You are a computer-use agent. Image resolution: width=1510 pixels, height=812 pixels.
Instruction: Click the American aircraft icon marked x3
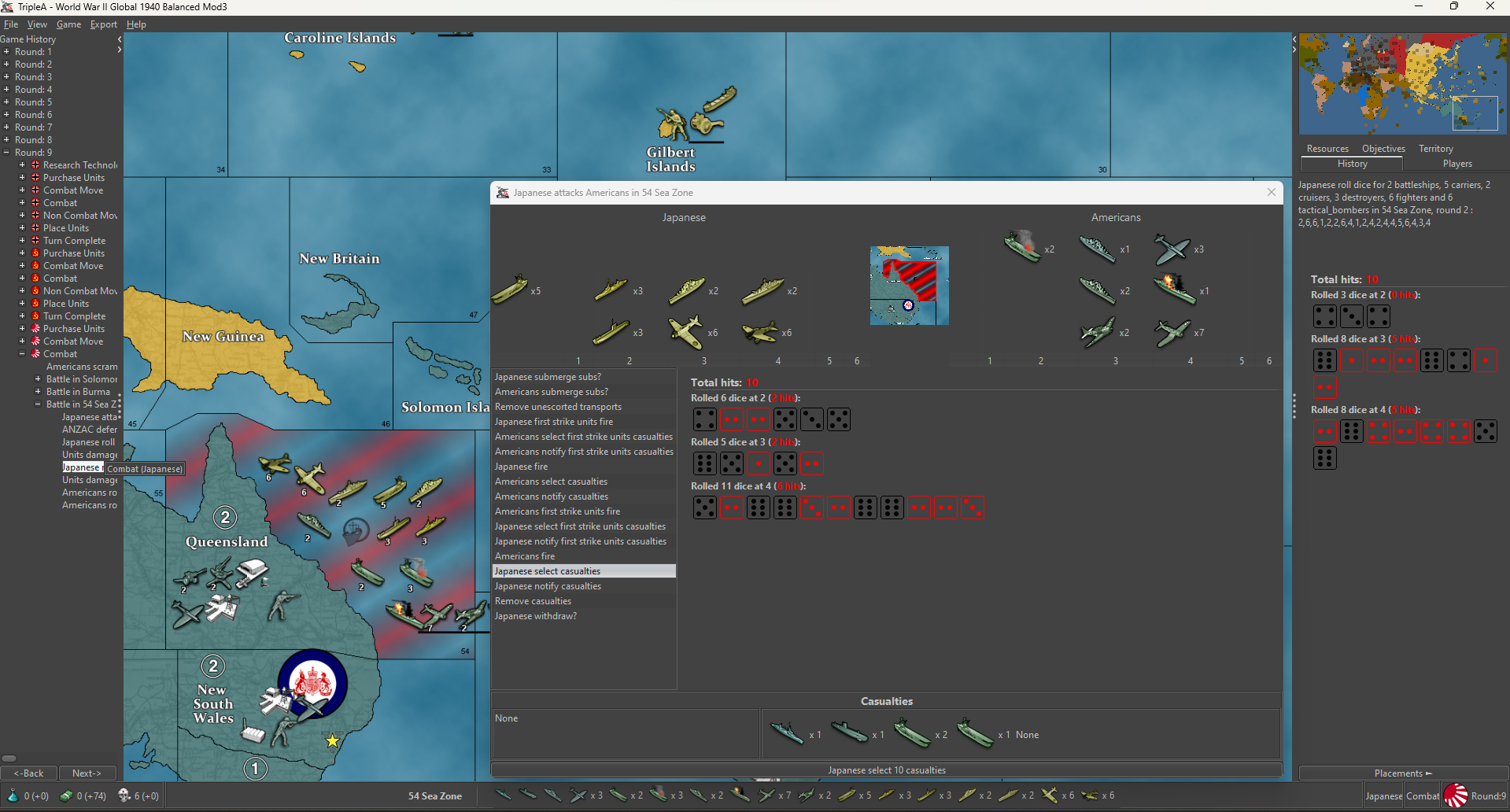tap(1172, 249)
